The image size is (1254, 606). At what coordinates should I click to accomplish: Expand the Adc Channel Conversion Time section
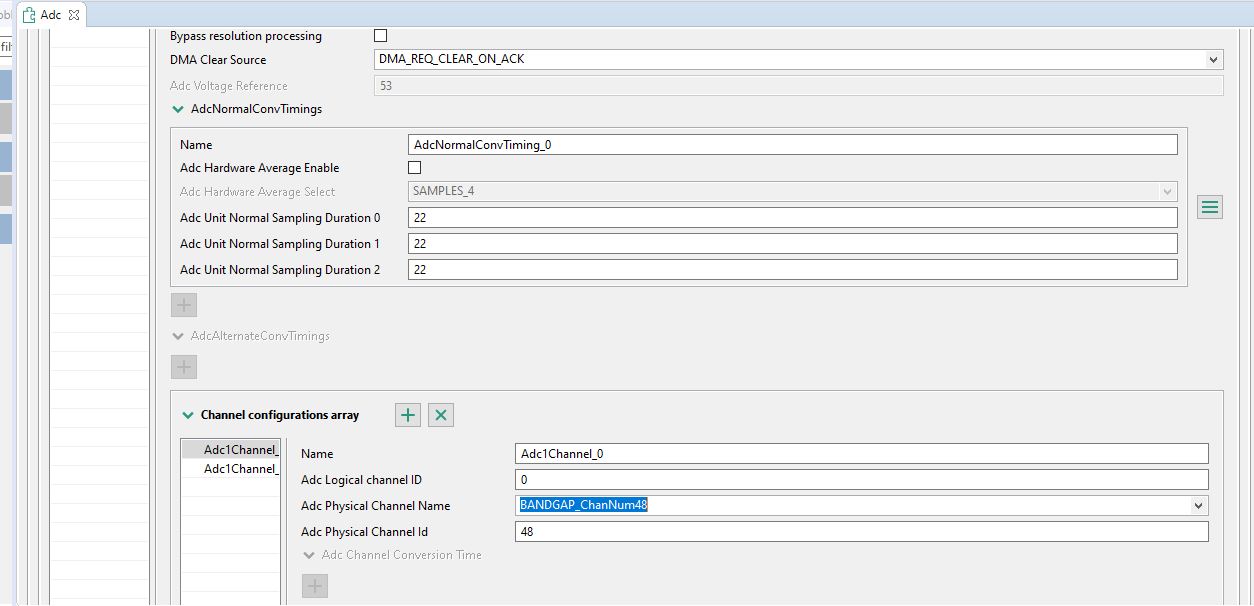tap(309, 555)
